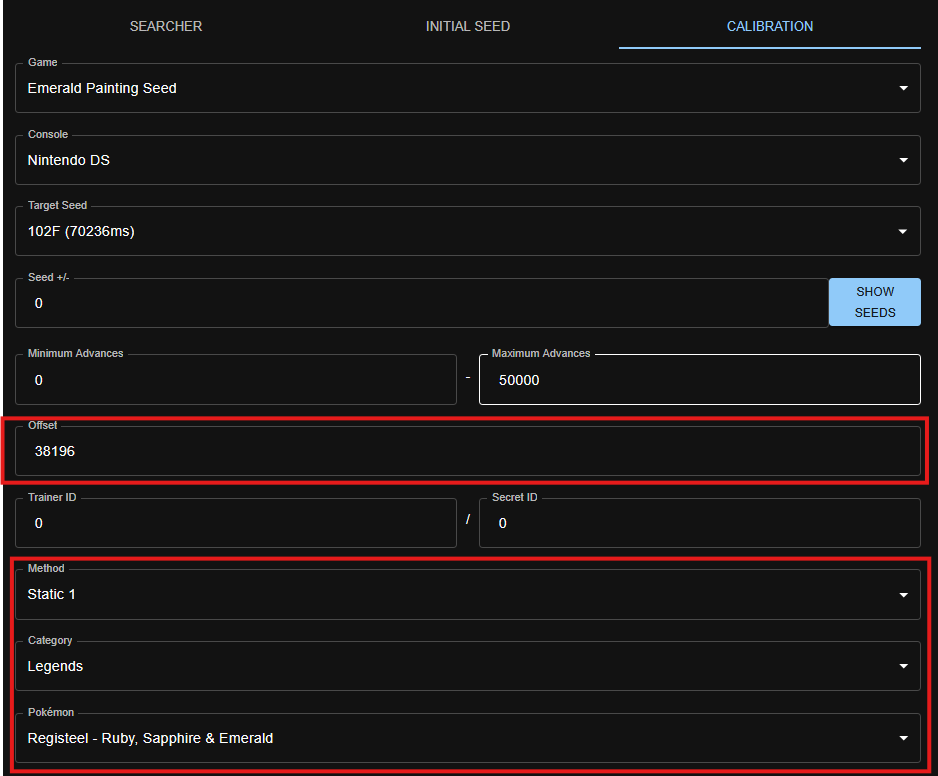Click the Offset field containing 38196
The width and height of the screenshot is (938, 776).
click(x=468, y=452)
